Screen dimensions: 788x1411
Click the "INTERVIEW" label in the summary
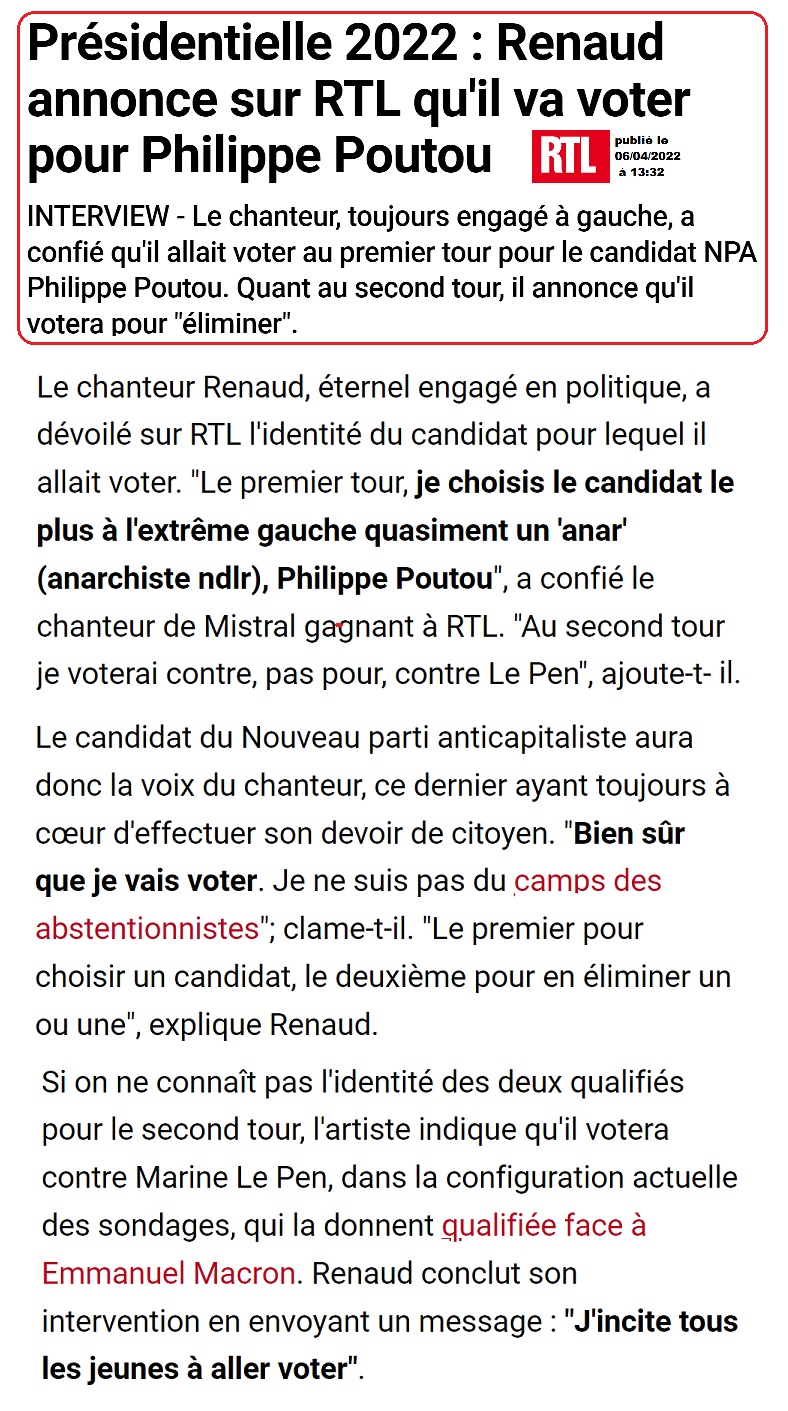[x=99, y=217]
